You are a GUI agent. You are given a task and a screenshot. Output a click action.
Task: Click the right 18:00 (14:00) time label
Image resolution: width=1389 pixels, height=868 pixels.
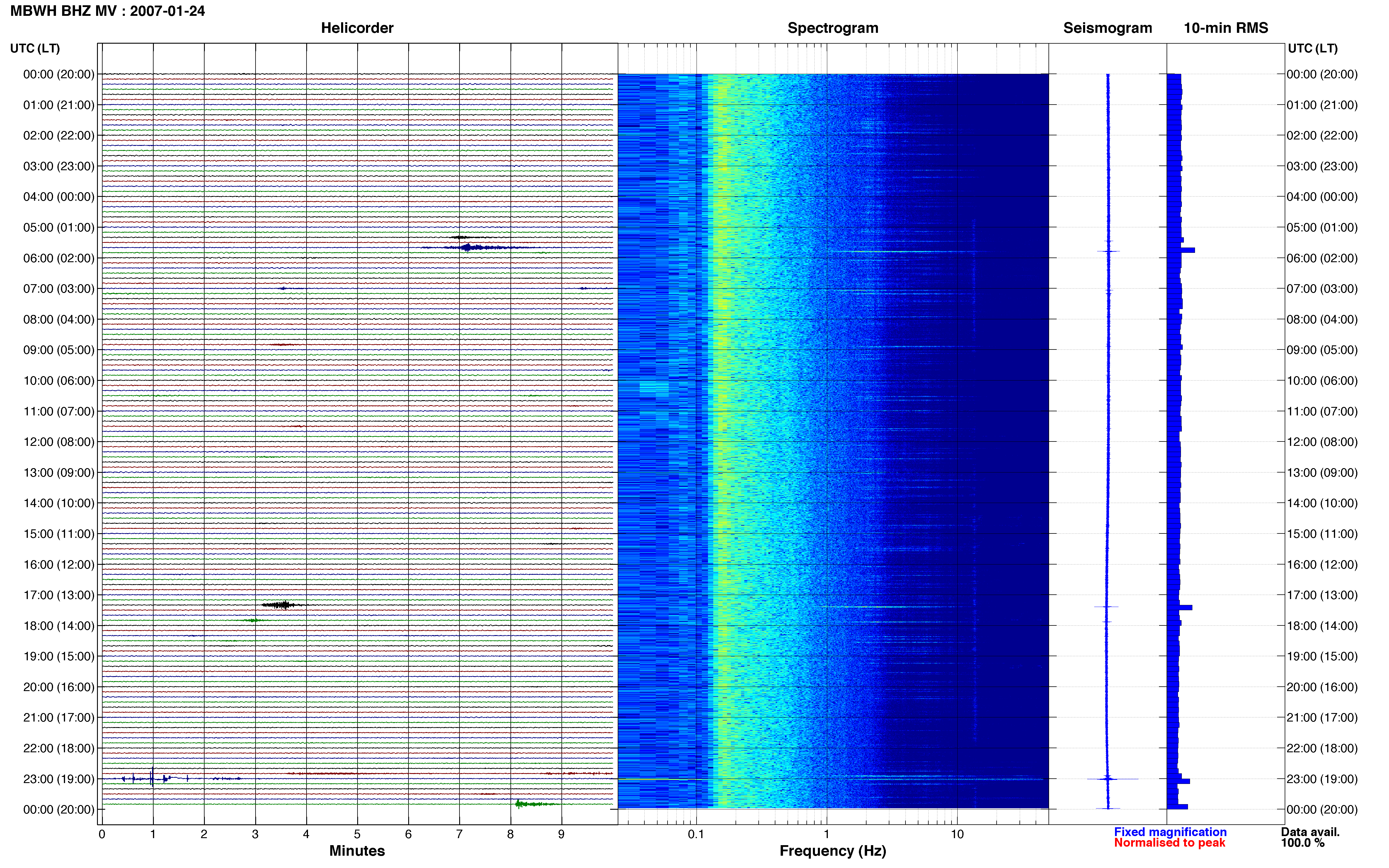click(x=1322, y=626)
